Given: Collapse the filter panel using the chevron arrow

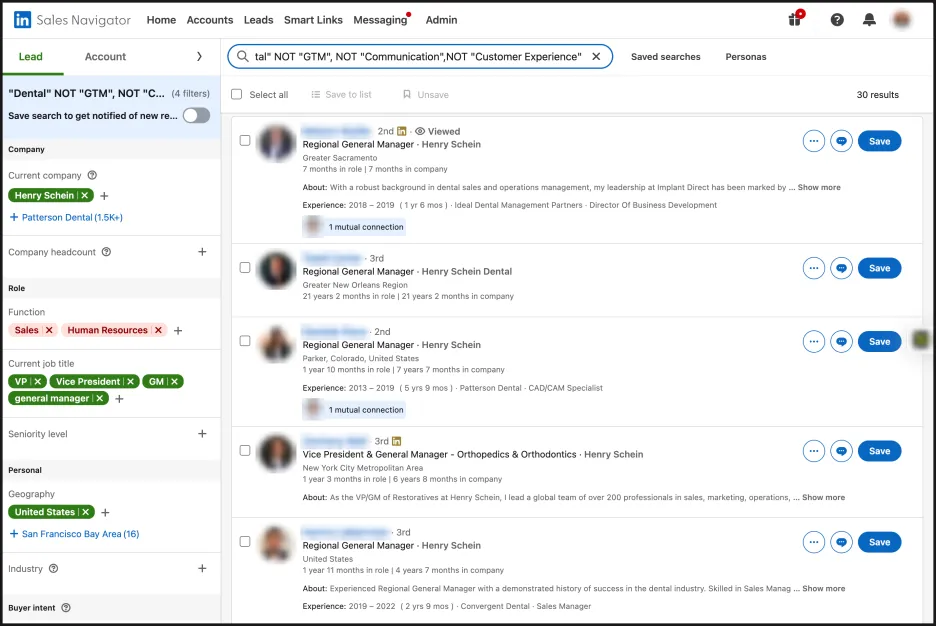Looking at the screenshot, I should pyautogui.click(x=199, y=57).
